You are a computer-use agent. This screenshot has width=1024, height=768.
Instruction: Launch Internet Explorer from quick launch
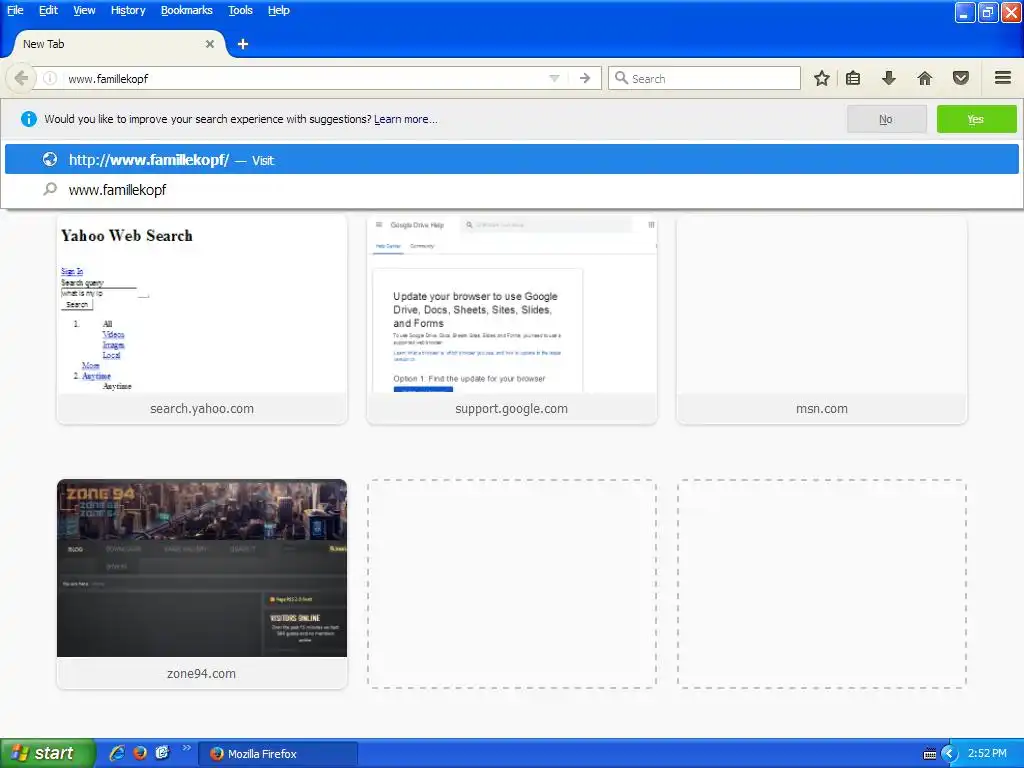click(117, 754)
